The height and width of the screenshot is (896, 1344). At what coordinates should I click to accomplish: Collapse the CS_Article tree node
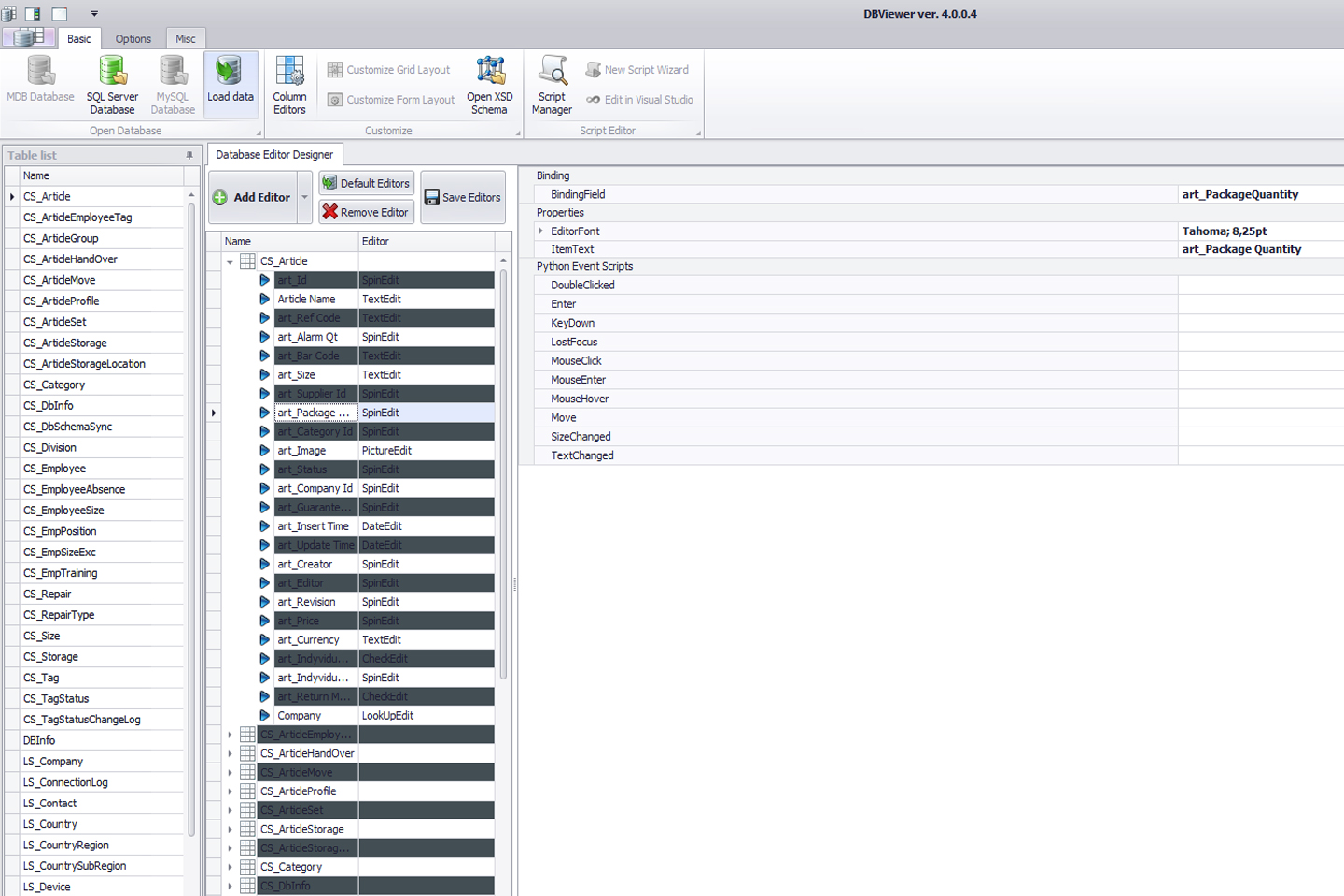(x=230, y=261)
